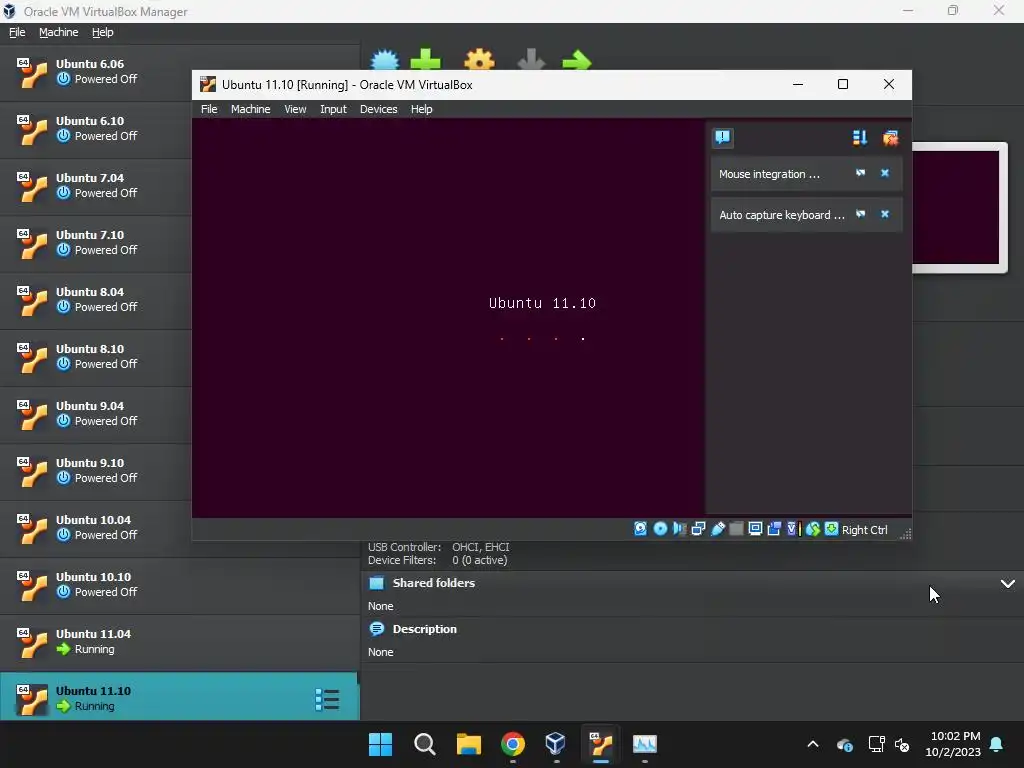The width and height of the screenshot is (1024, 768).
Task: Open the Manager File menu
Action: click(17, 32)
